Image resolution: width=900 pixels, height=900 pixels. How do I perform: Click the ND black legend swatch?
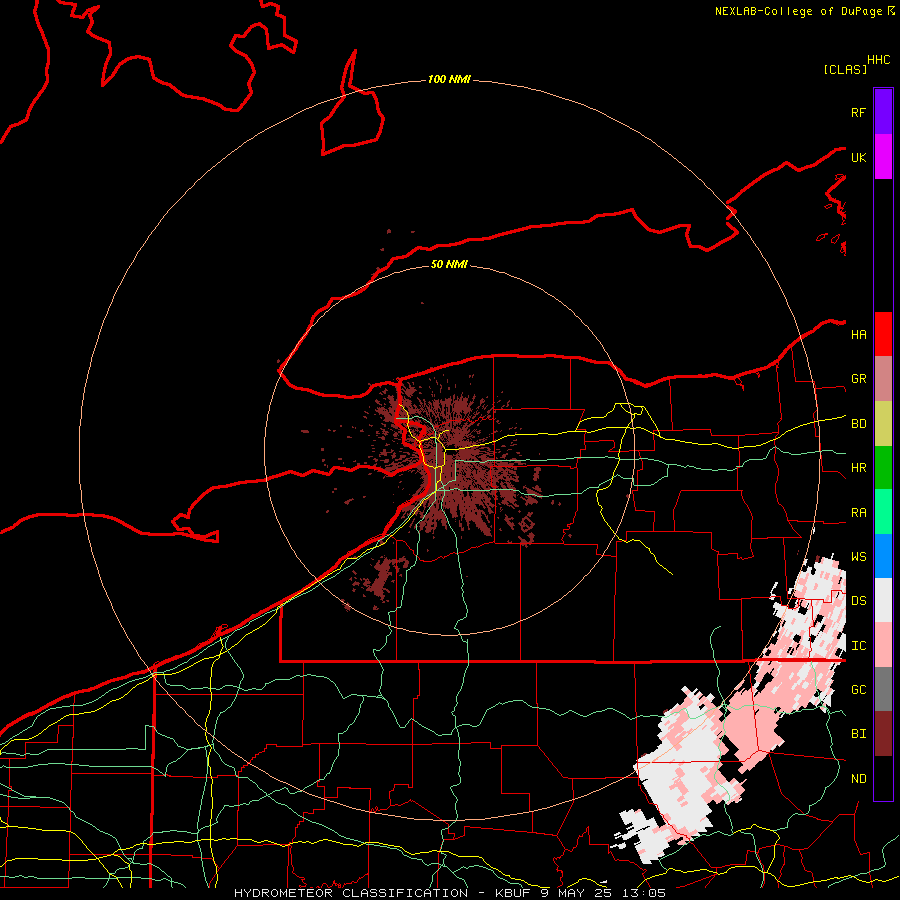[883, 778]
